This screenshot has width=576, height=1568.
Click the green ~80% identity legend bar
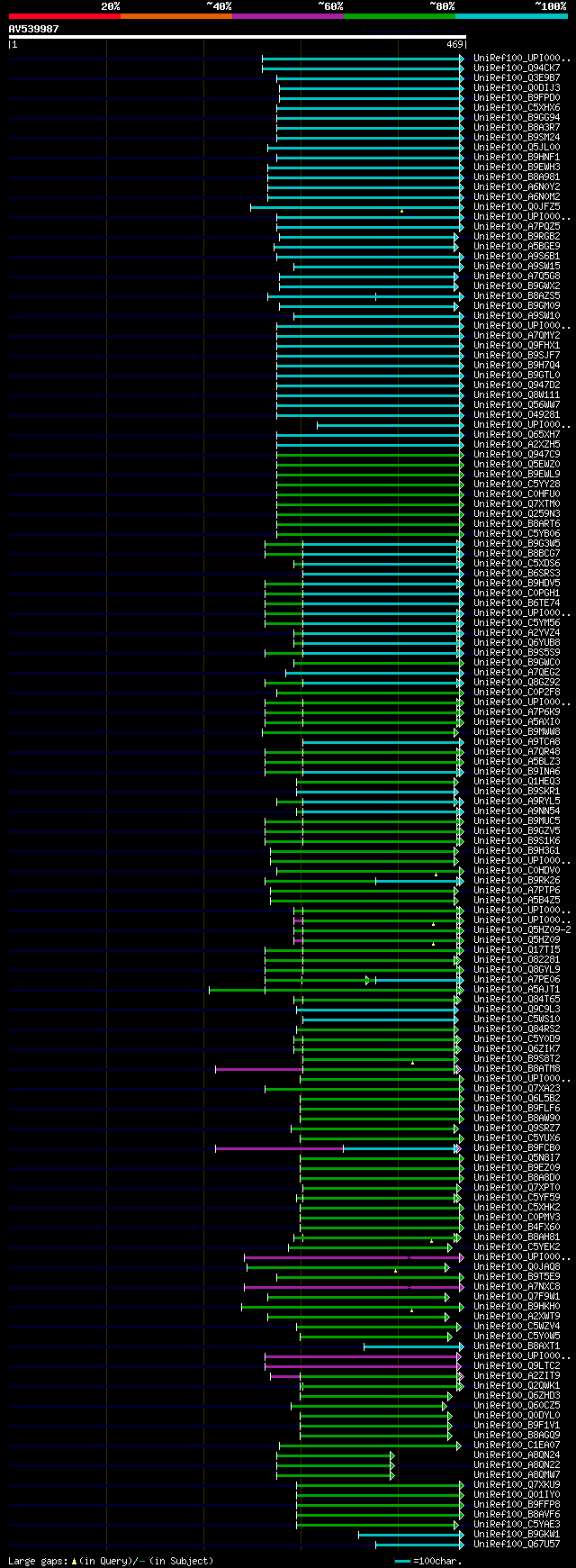pos(400,16)
